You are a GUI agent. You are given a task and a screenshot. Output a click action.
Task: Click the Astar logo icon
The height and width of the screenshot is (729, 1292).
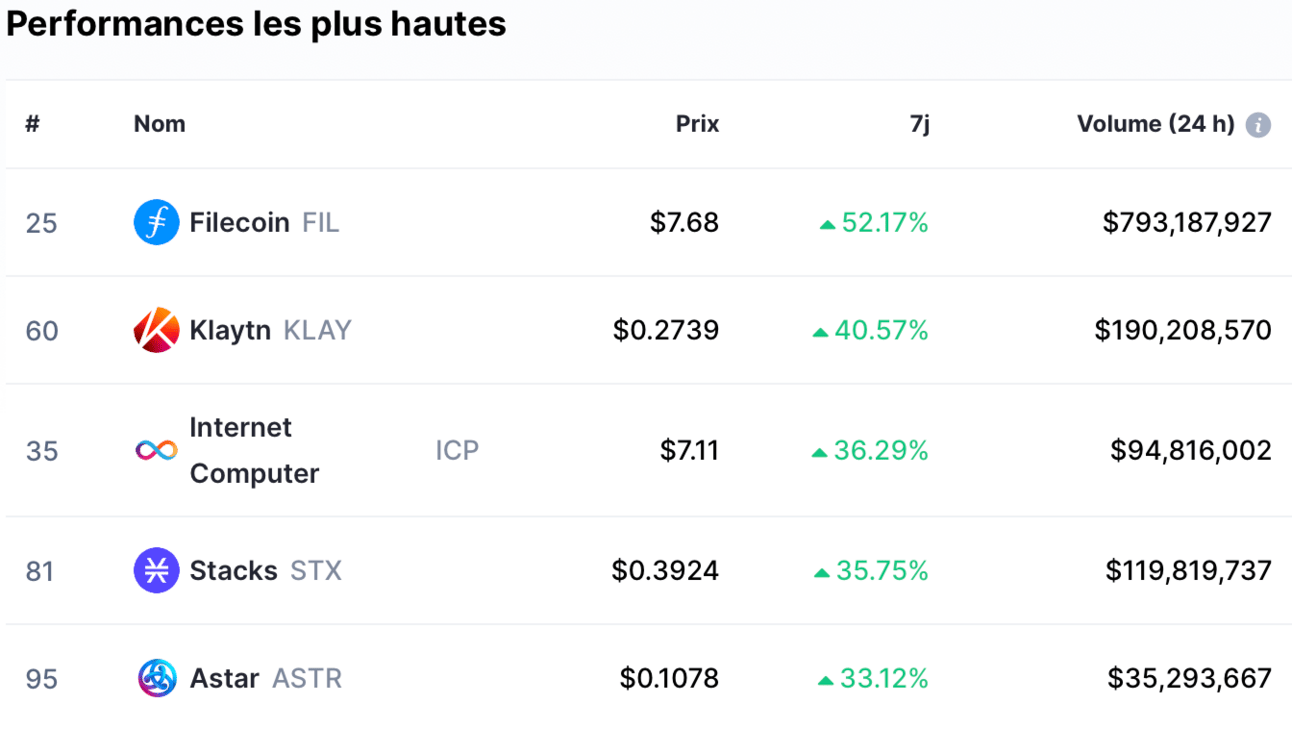point(156,678)
